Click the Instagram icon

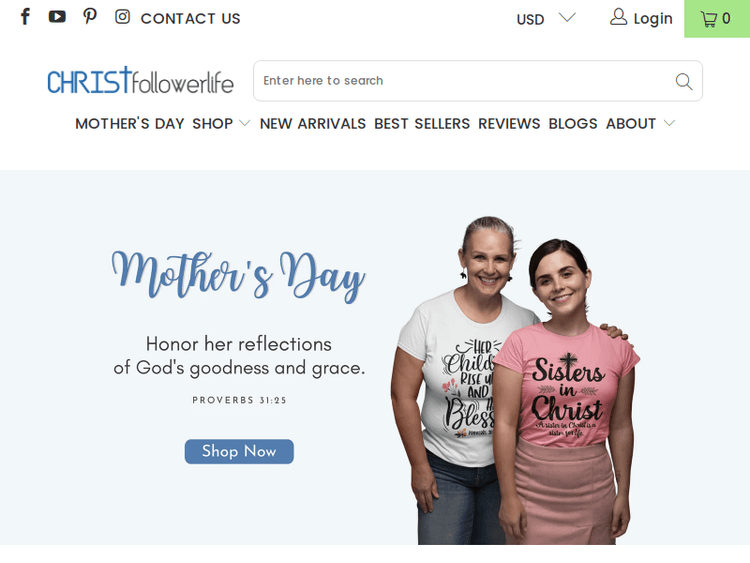click(122, 17)
